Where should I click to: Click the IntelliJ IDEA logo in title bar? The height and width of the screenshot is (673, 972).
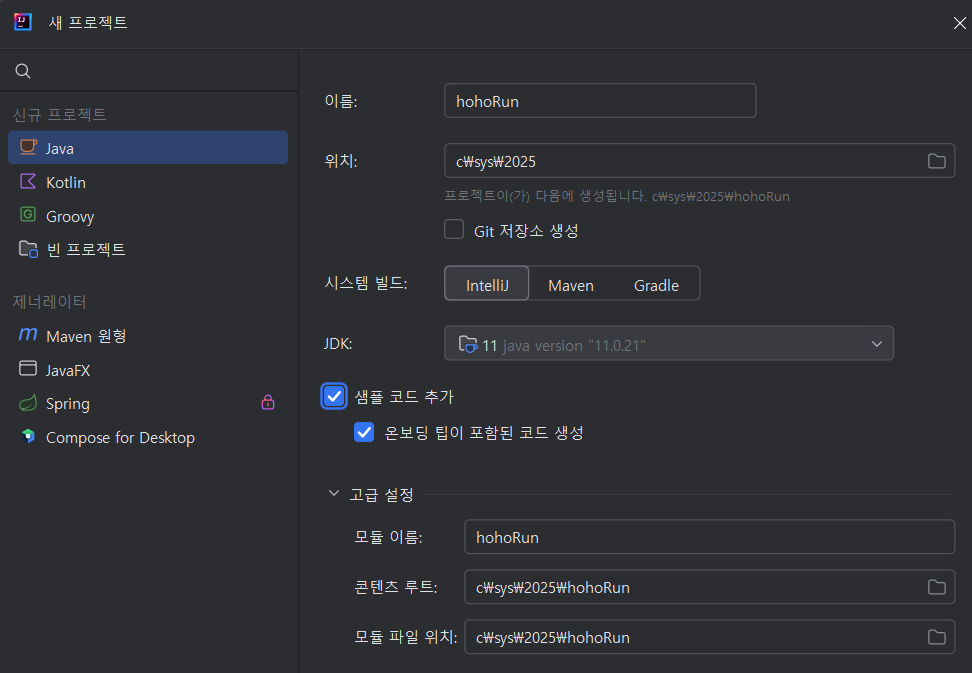tap(23, 22)
